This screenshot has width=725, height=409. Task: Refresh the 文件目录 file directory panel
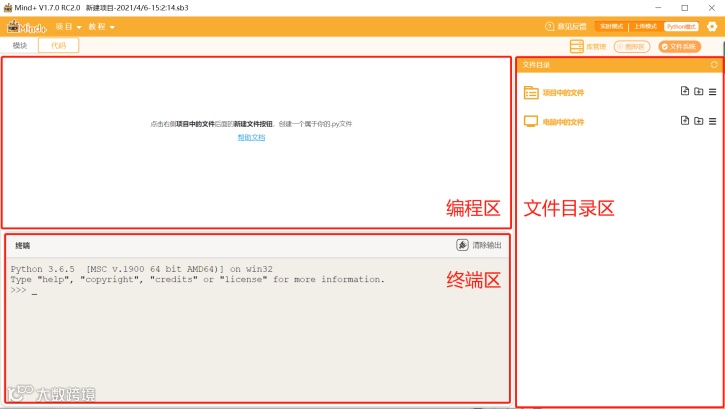(714, 65)
